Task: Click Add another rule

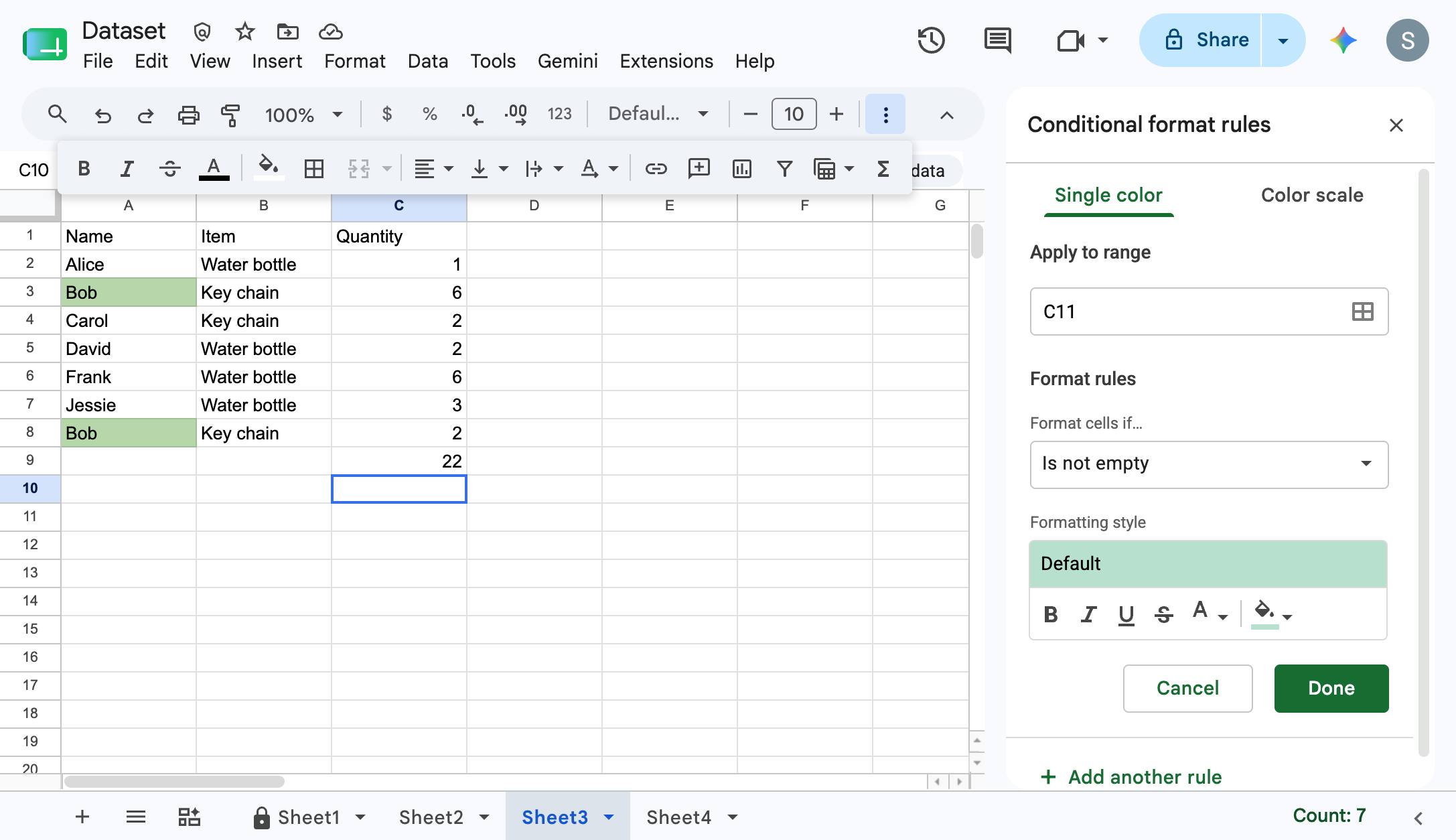Action: pyautogui.click(x=1132, y=777)
